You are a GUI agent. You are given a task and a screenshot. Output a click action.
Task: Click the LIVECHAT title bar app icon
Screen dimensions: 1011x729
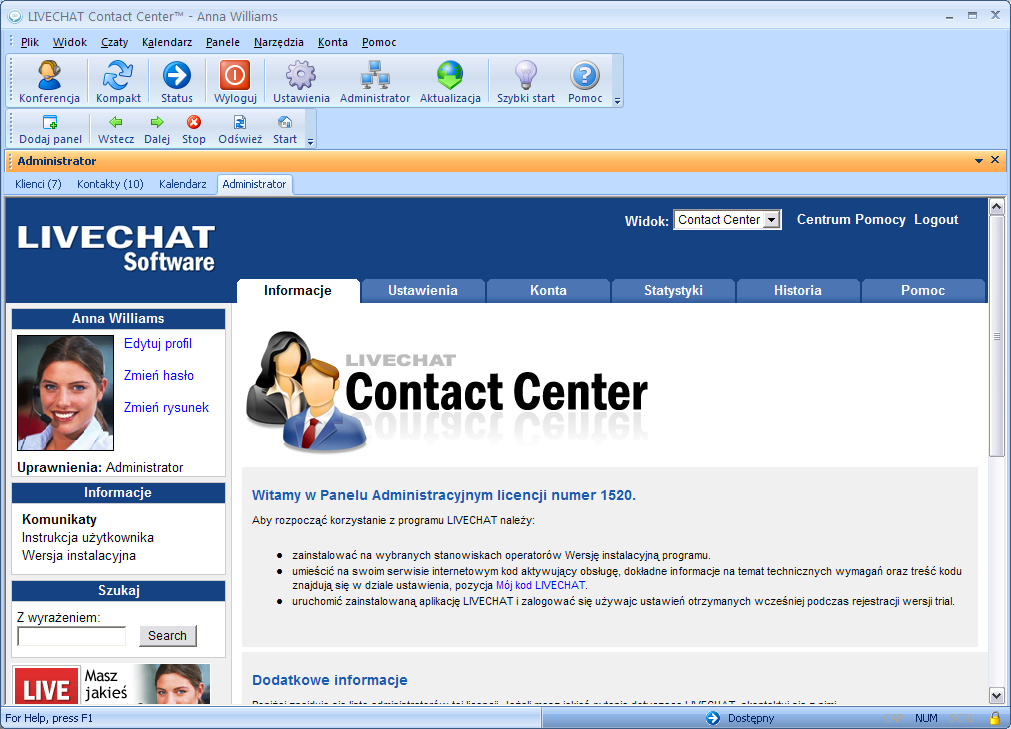(14, 16)
